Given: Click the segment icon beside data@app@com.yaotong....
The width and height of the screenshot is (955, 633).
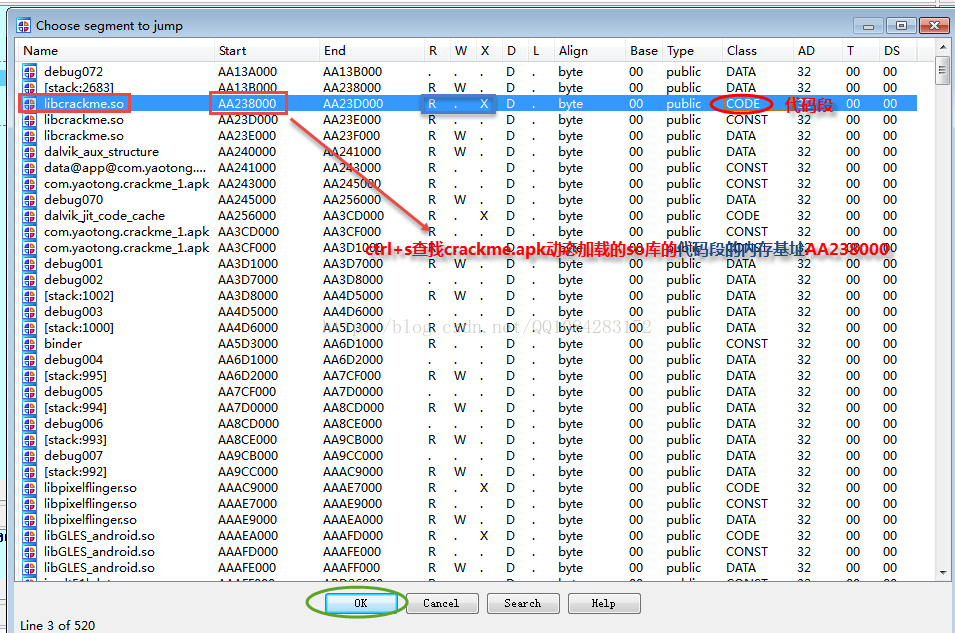Looking at the screenshot, I should click(x=29, y=168).
